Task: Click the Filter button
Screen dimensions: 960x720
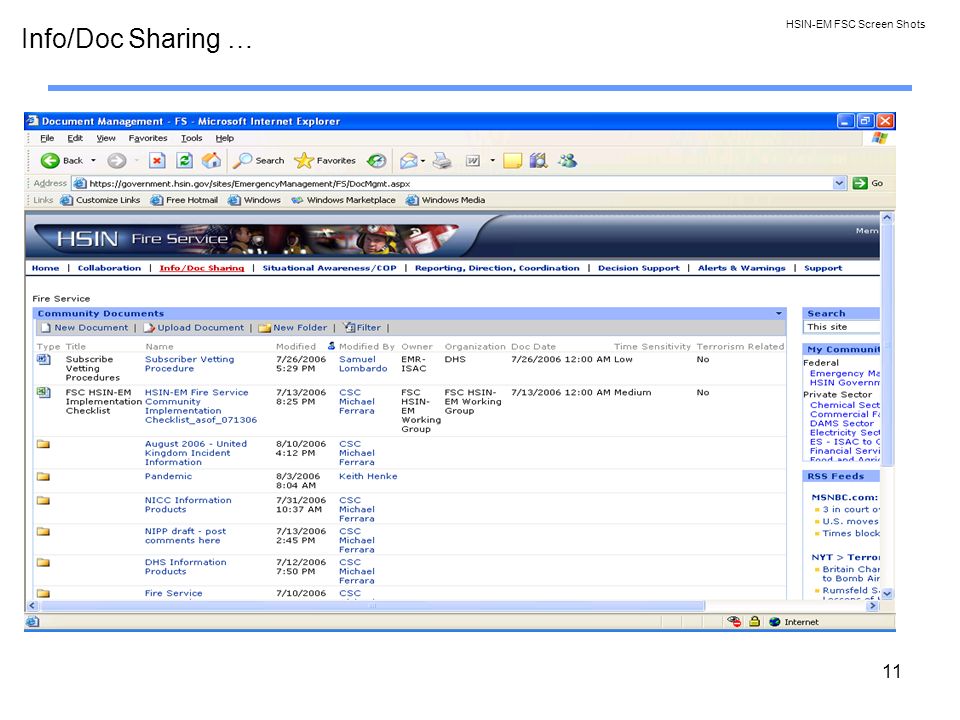Action: coord(362,328)
